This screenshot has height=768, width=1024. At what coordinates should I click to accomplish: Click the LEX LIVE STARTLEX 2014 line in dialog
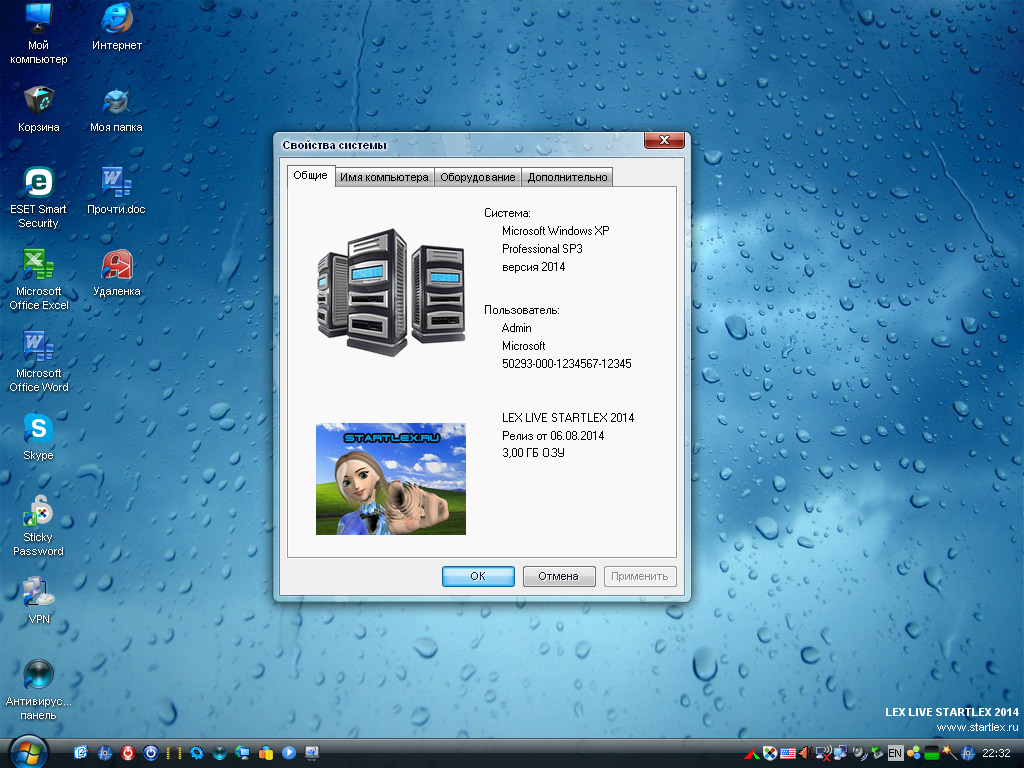[568, 417]
